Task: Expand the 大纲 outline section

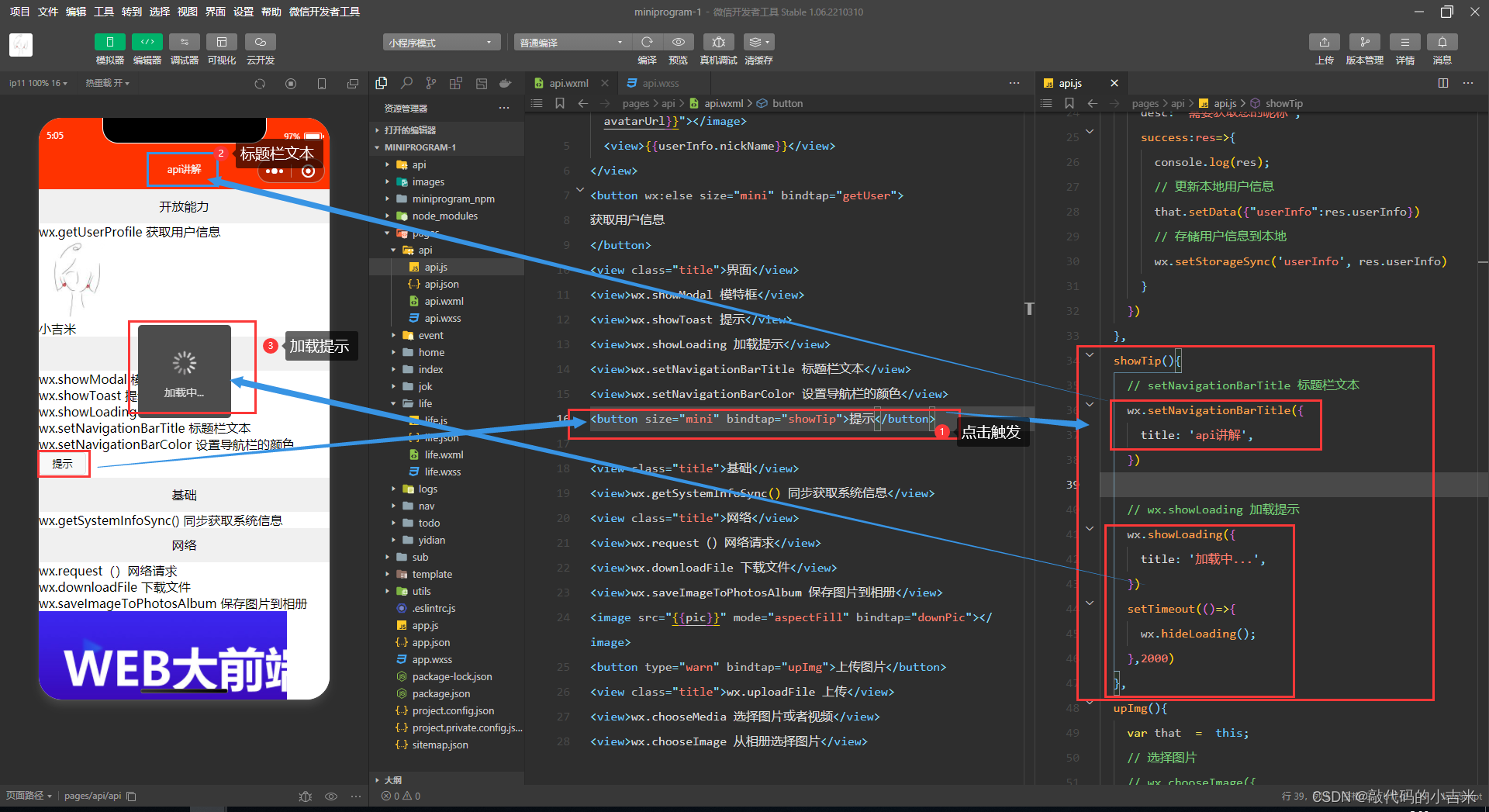Action: (447, 779)
